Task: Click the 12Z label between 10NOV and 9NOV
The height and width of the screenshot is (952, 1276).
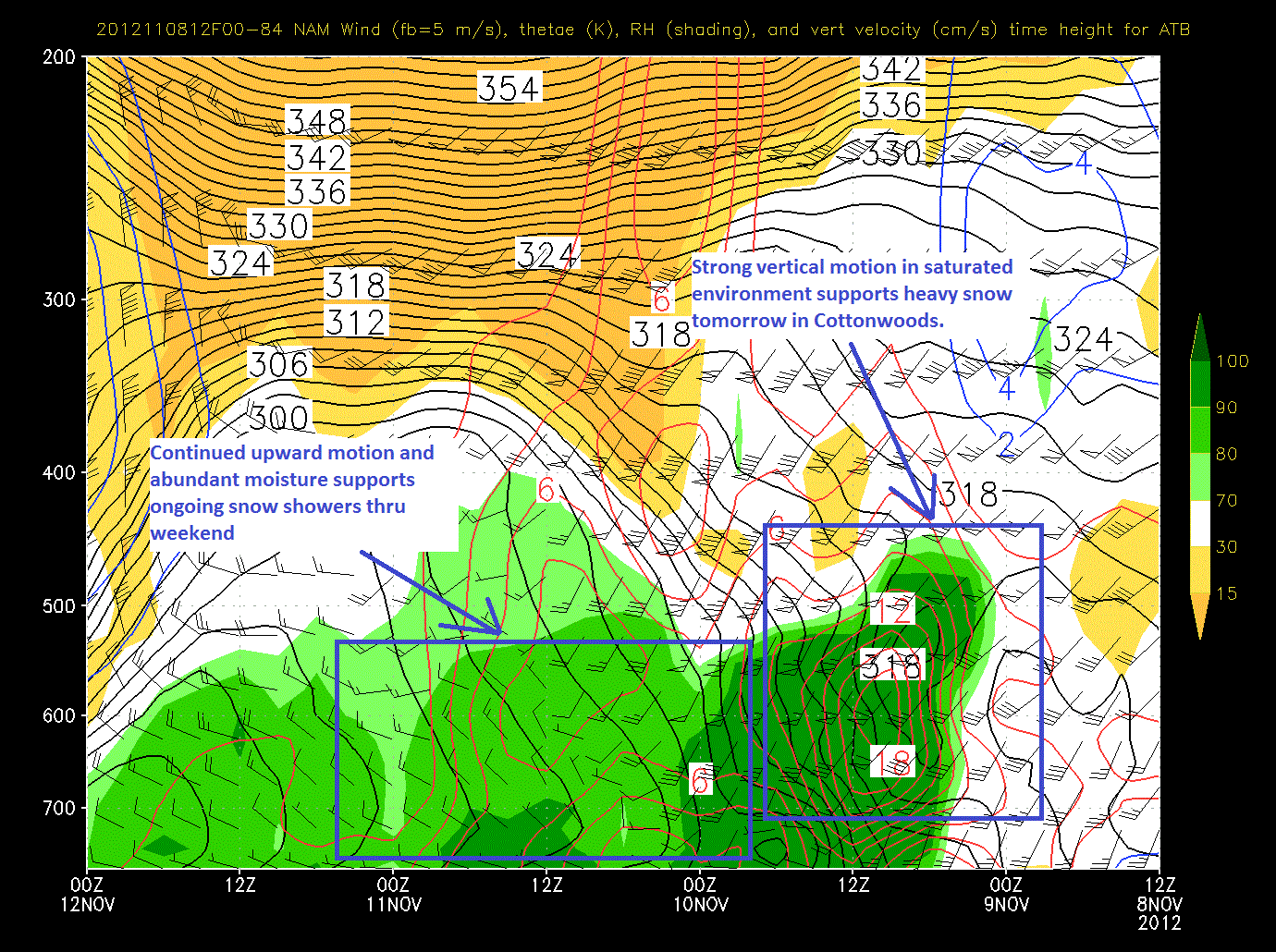Action: 853,885
